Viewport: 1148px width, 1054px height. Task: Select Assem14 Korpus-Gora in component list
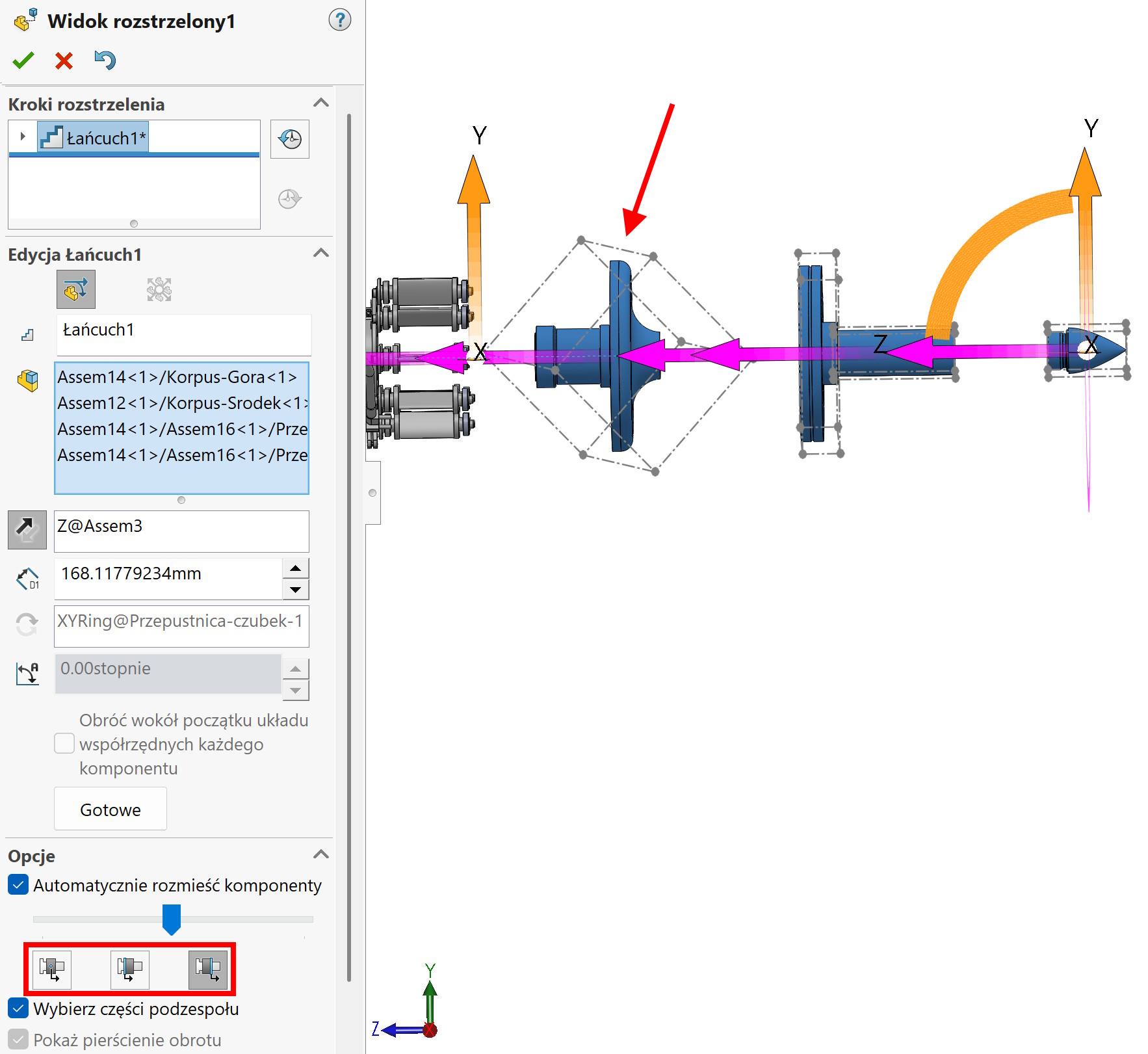[177, 377]
